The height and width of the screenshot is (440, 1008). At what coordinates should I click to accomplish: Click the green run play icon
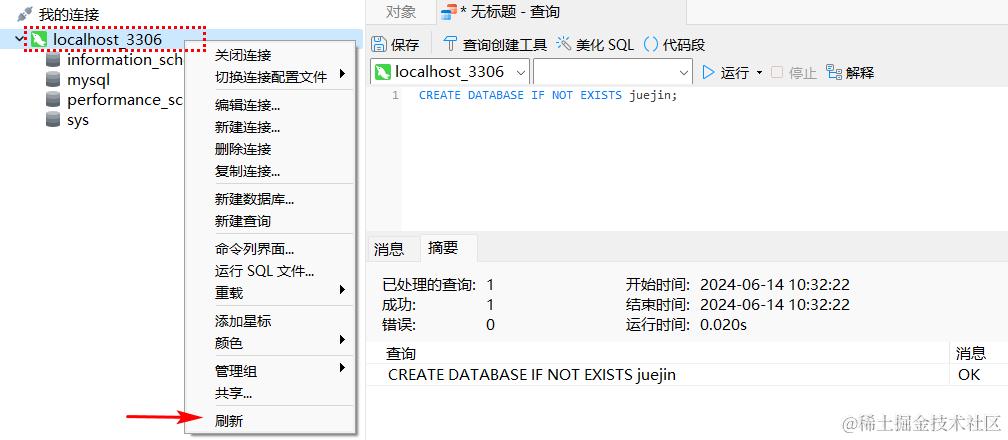click(x=708, y=72)
